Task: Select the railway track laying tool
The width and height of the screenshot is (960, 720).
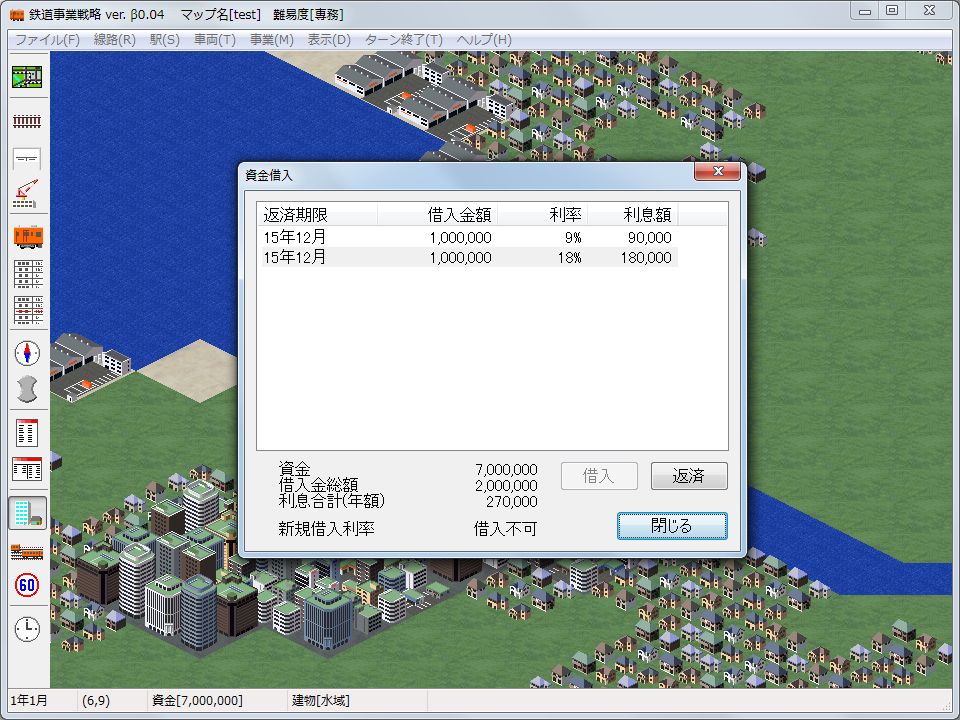Action: (x=27, y=121)
